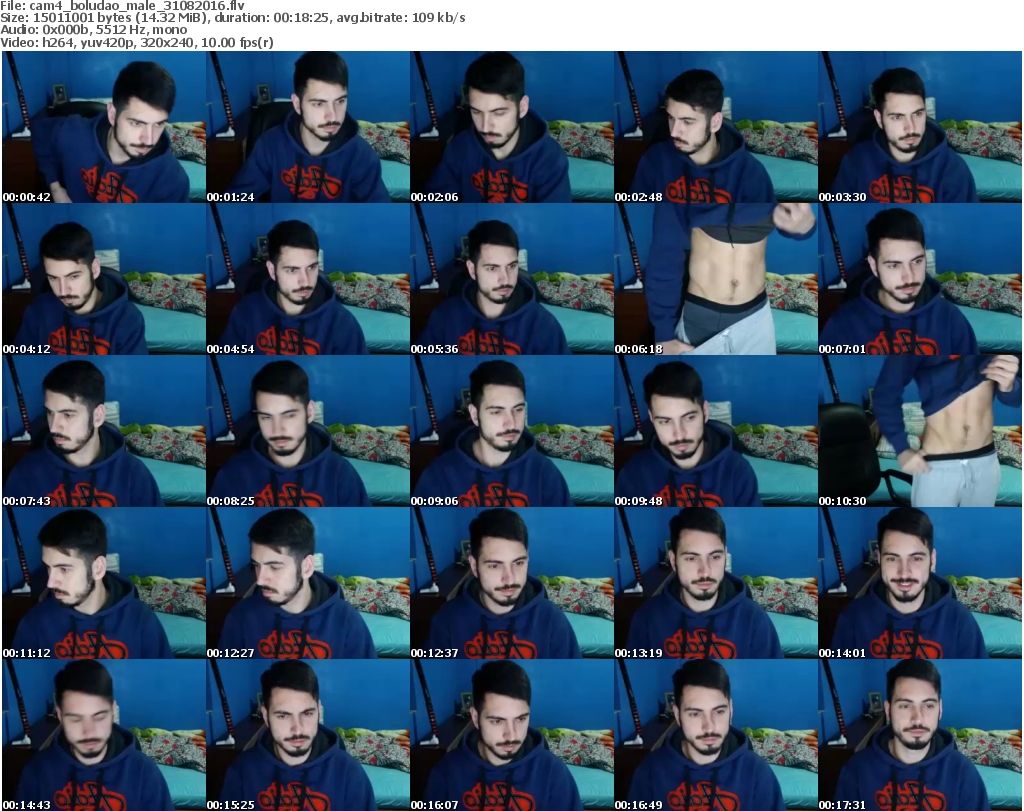The width and height of the screenshot is (1024, 811).
Task: Open the thumbnail marked 00:16:07
Action: [512, 735]
